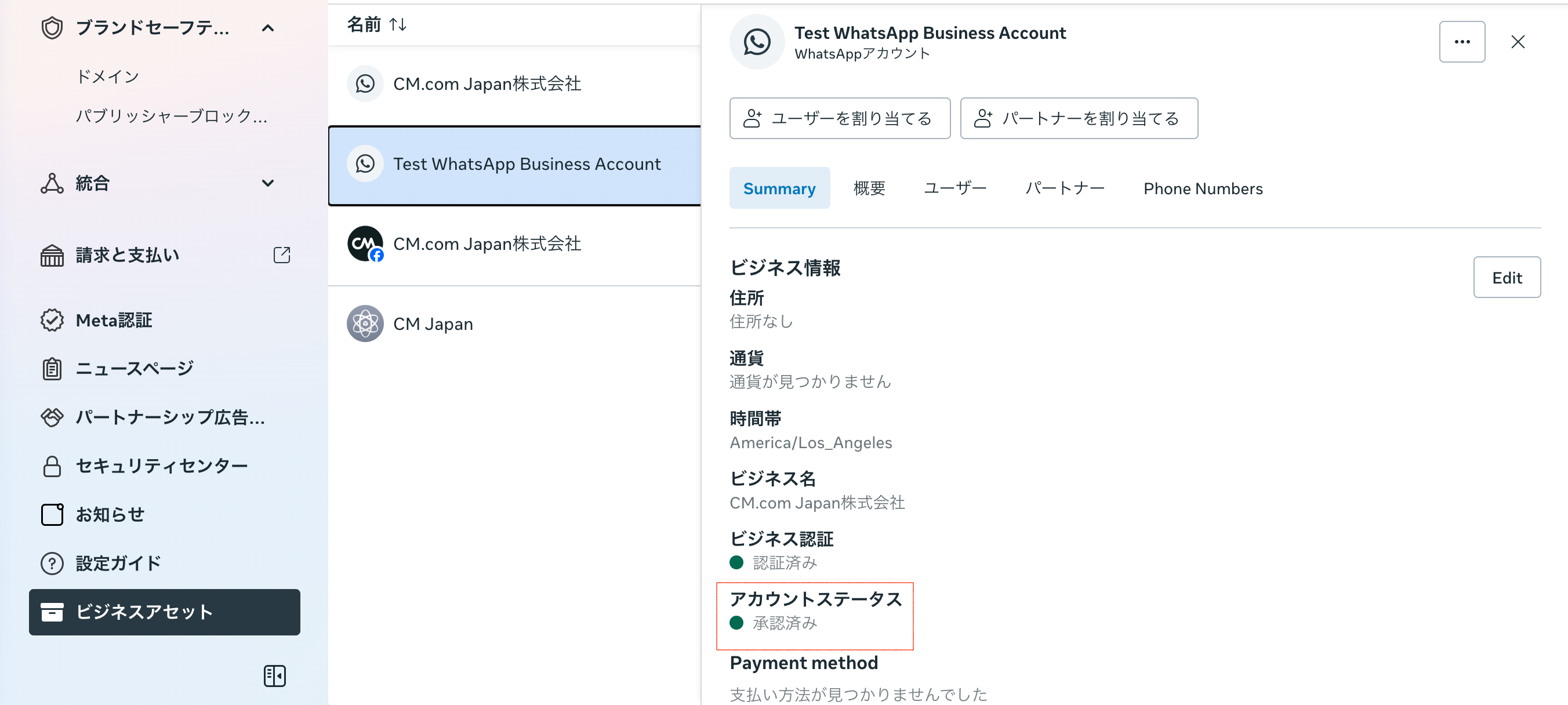Open the 概要 tab
Screen dimensions: 1568x705
[x=869, y=189]
